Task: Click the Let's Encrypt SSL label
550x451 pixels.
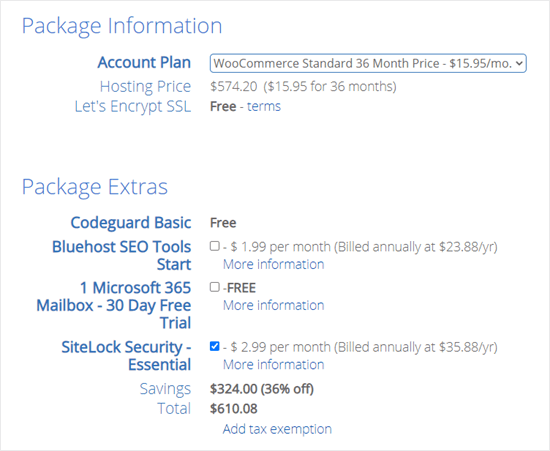Action: click(133, 107)
